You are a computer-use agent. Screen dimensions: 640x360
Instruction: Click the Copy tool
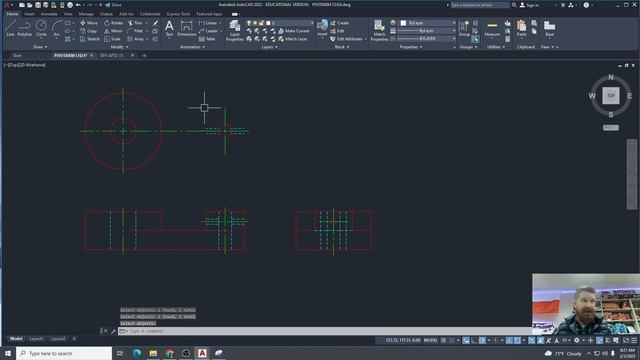pyautogui.click(x=89, y=31)
